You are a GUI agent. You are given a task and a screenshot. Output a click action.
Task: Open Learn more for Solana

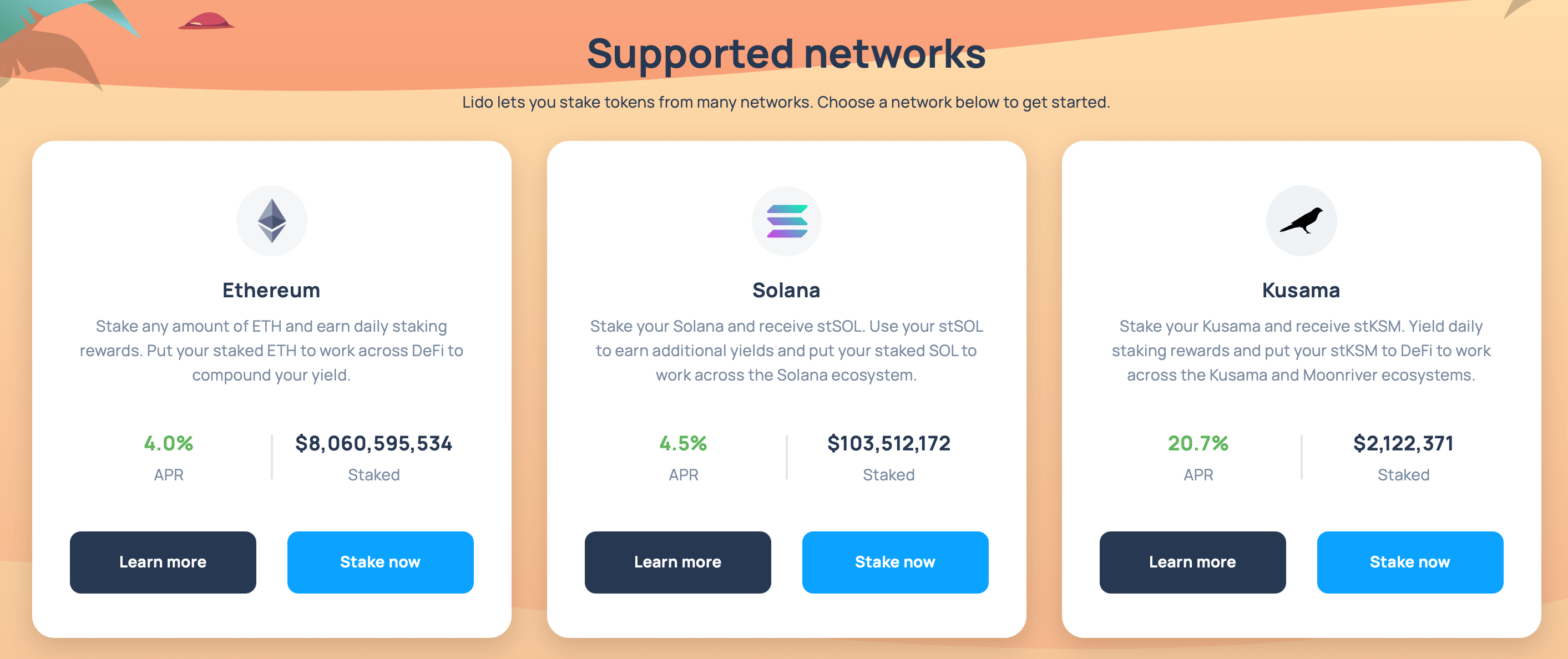click(x=677, y=561)
